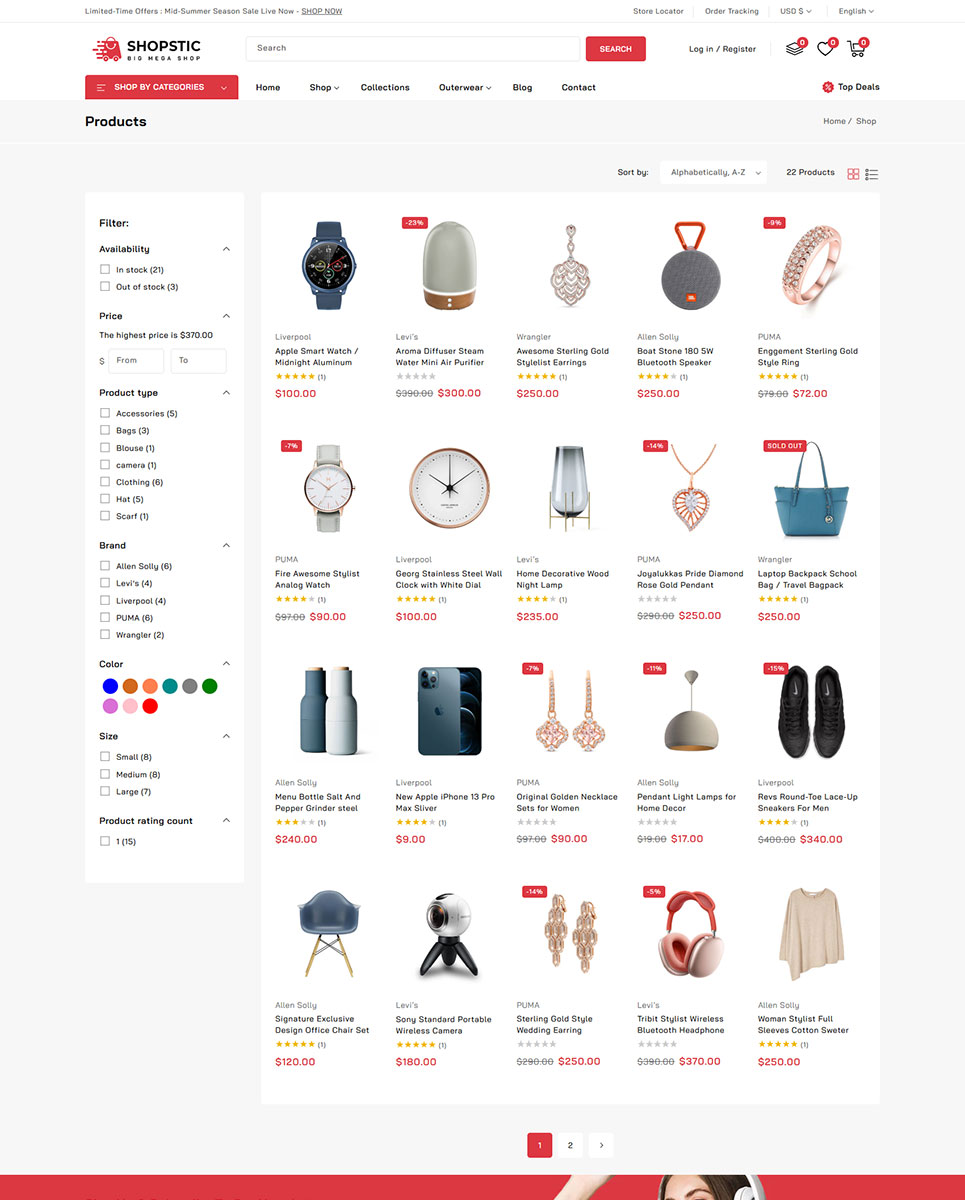
Task: Click the search input field
Action: pos(412,48)
